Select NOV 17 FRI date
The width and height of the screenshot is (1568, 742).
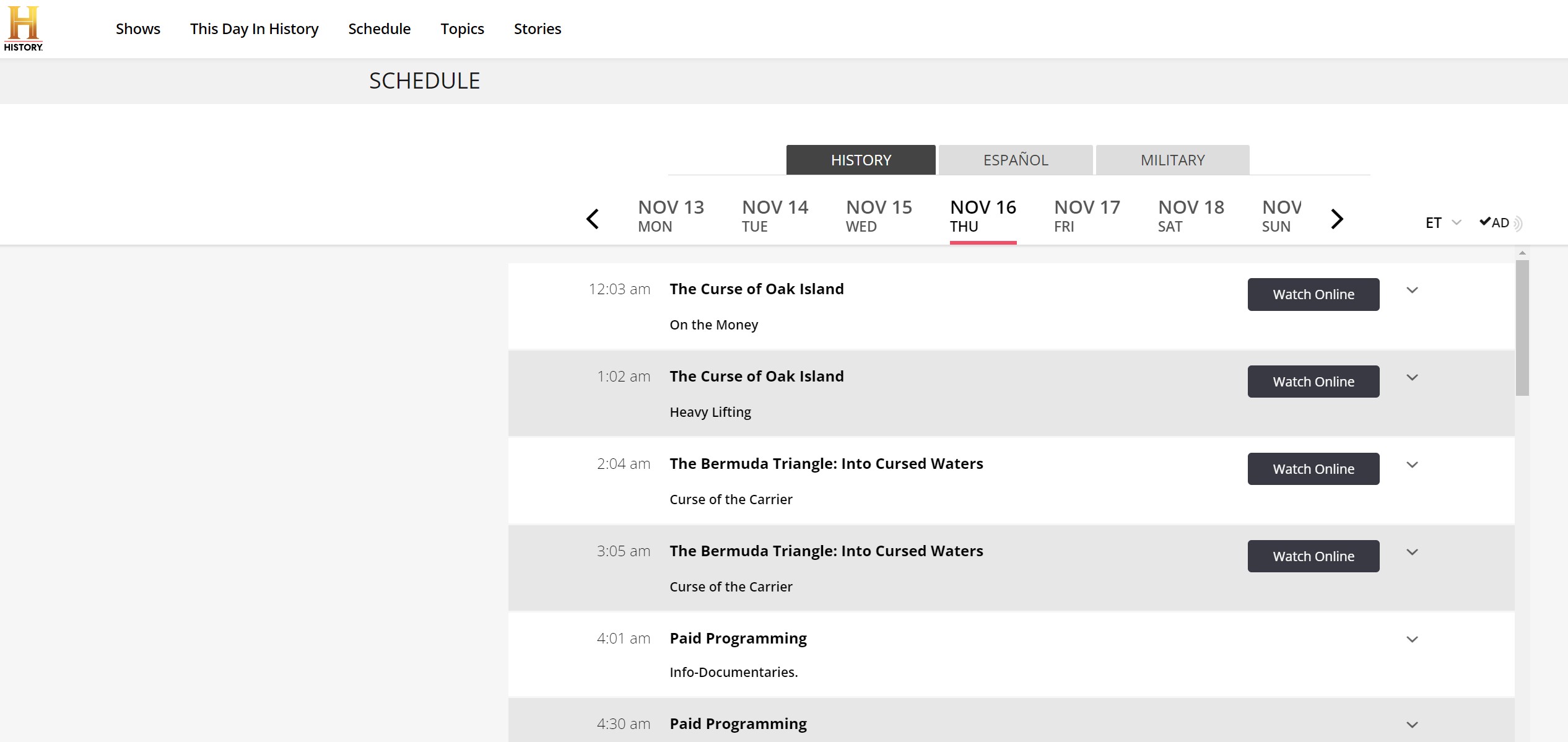1087,216
